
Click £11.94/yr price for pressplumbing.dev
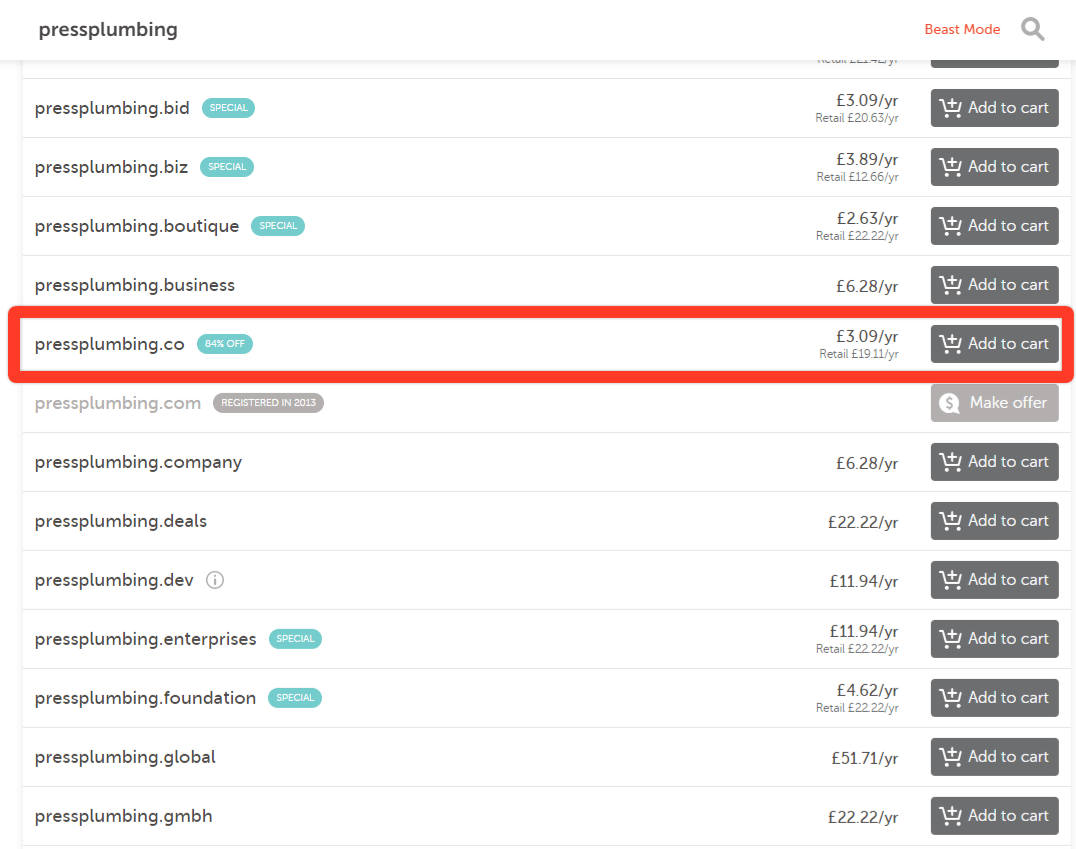click(864, 581)
